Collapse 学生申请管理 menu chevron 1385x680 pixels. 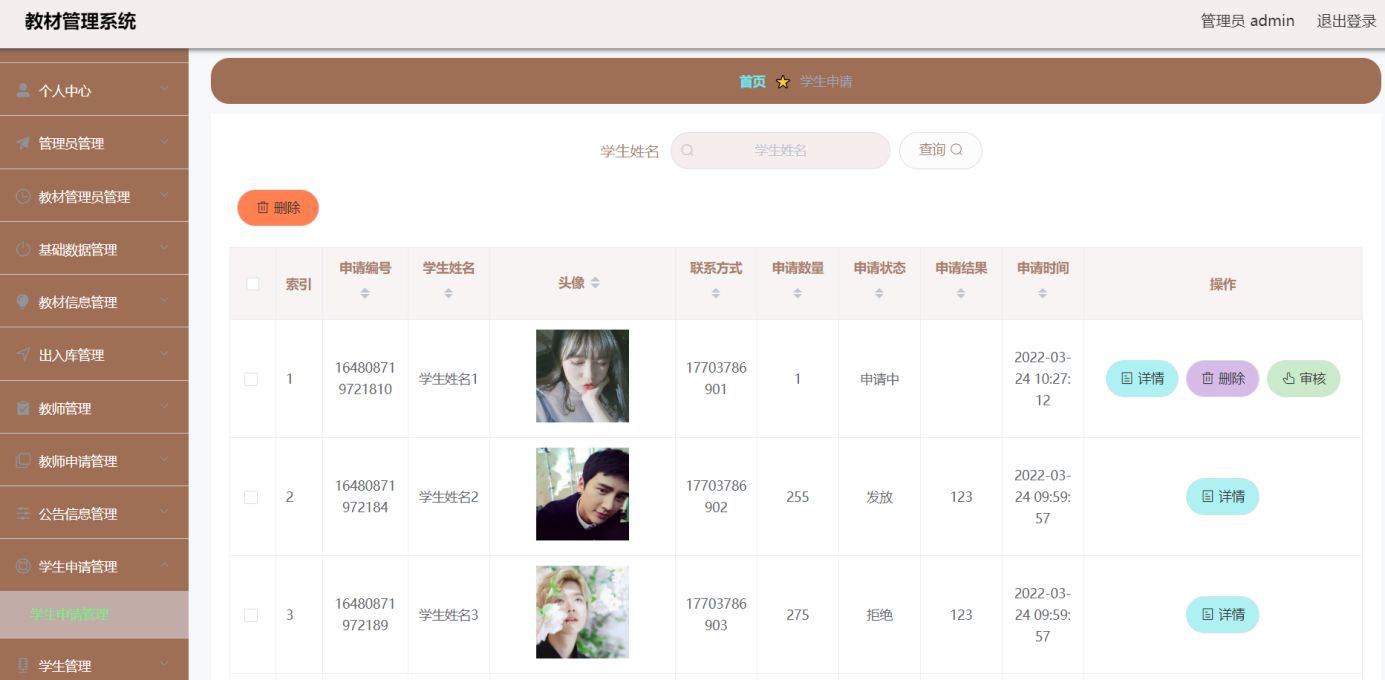coord(164,566)
